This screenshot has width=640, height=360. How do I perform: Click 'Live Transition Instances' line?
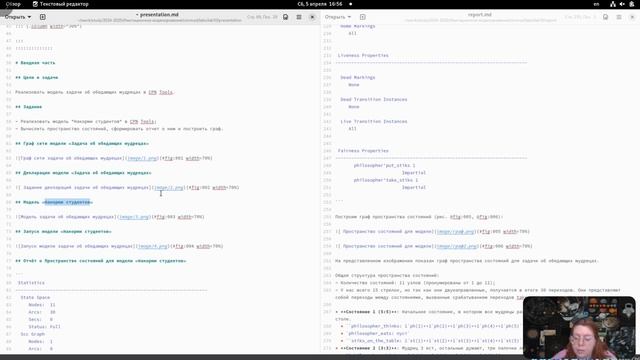coord(373,122)
